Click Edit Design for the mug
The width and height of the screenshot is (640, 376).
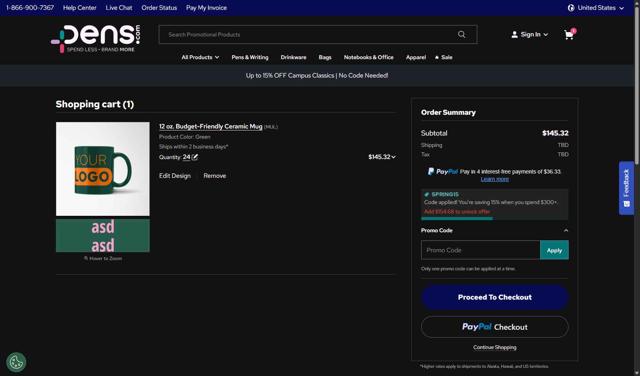(175, 176)
